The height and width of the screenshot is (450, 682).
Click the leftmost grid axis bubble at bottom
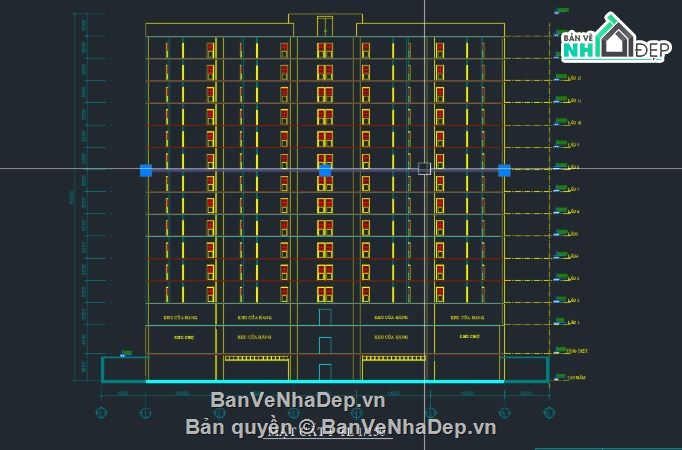click(101, 411)
